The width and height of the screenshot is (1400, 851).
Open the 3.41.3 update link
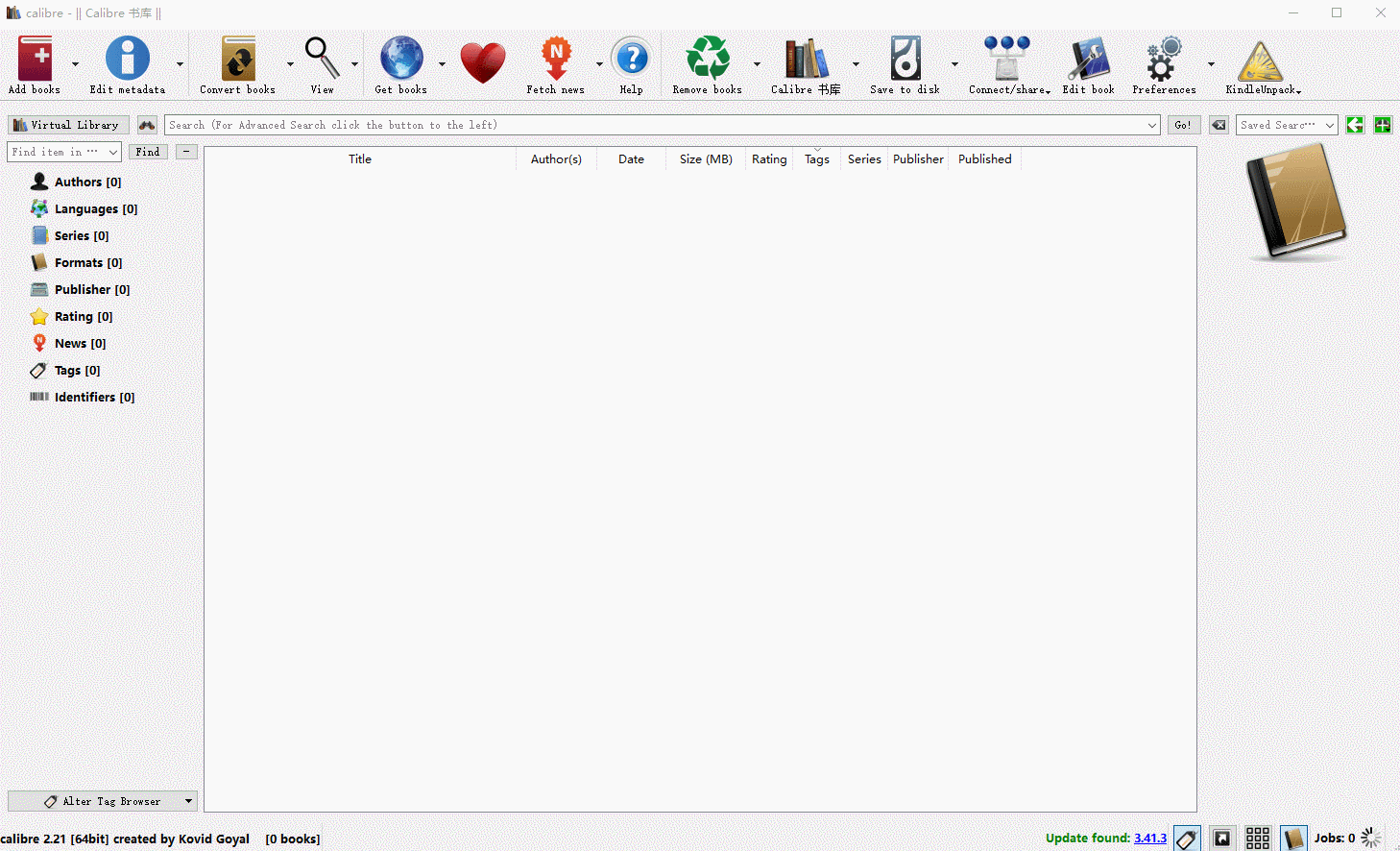[x=1149, y=839]
